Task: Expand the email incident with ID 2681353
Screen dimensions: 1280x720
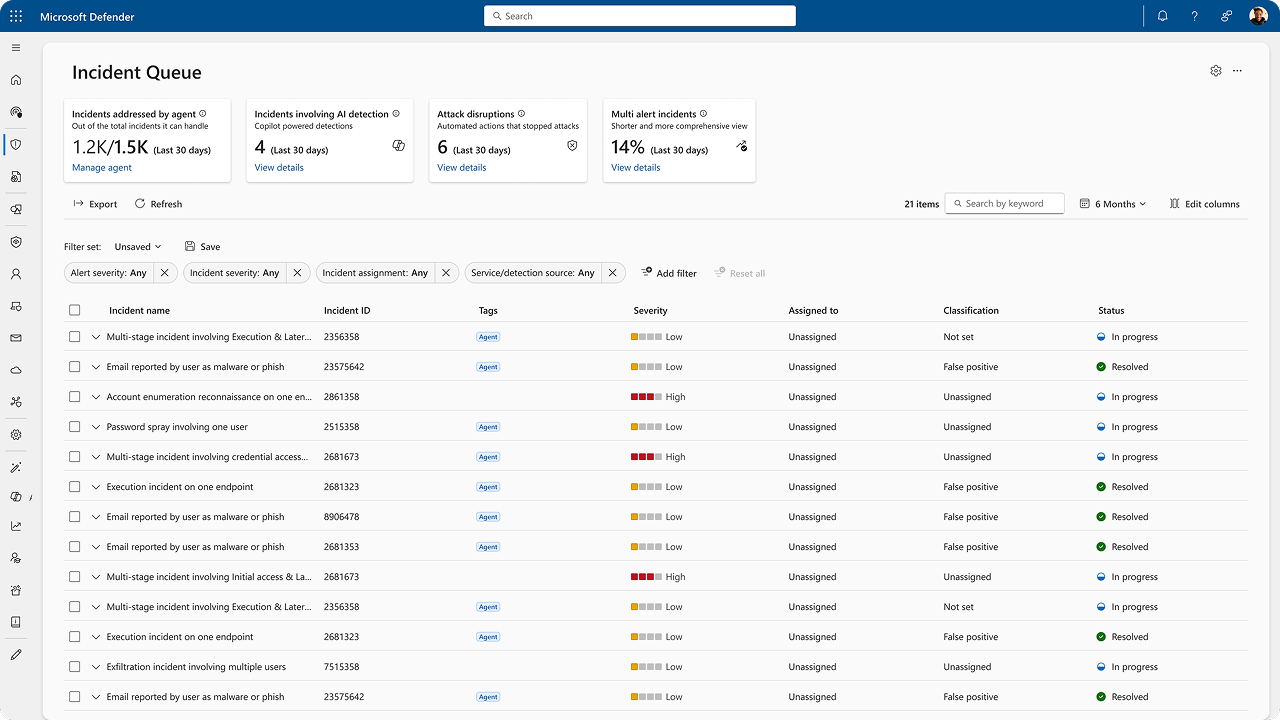Action: (96, 547)
